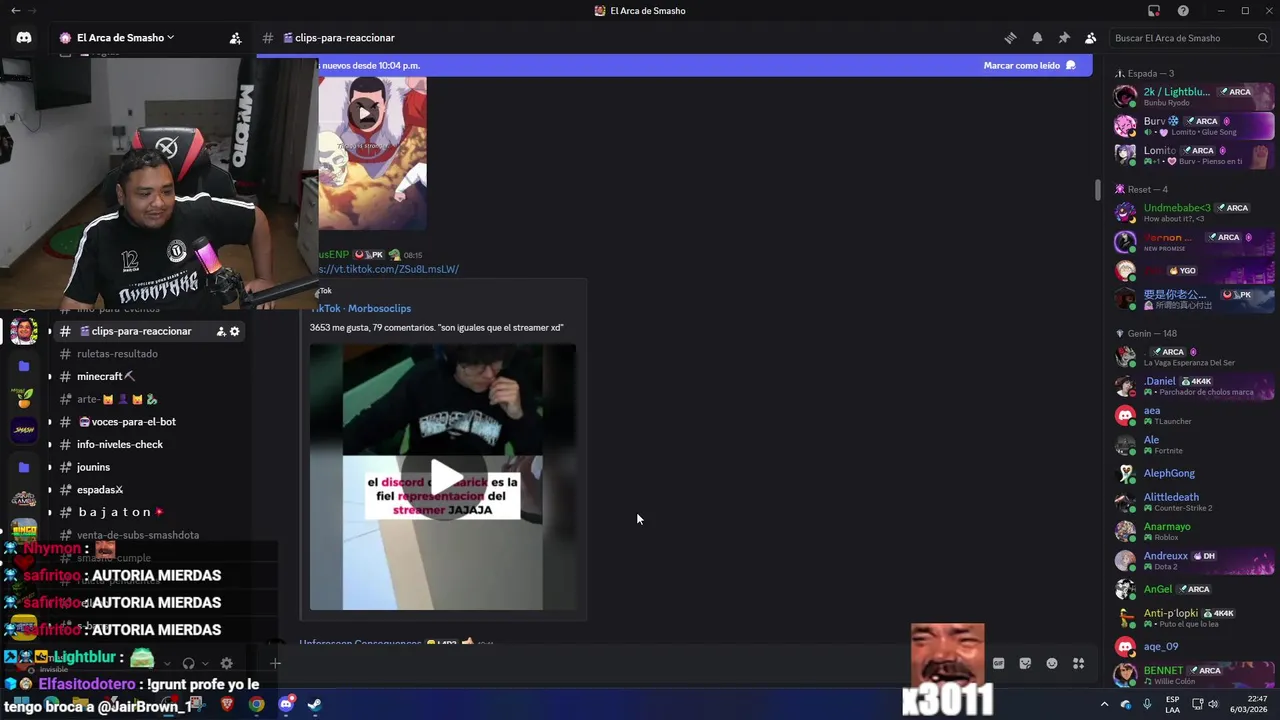This screenshot has height=720, width=1280.
Task: Open the vt.tiktok.com link
Action: (x=388, y=269)
